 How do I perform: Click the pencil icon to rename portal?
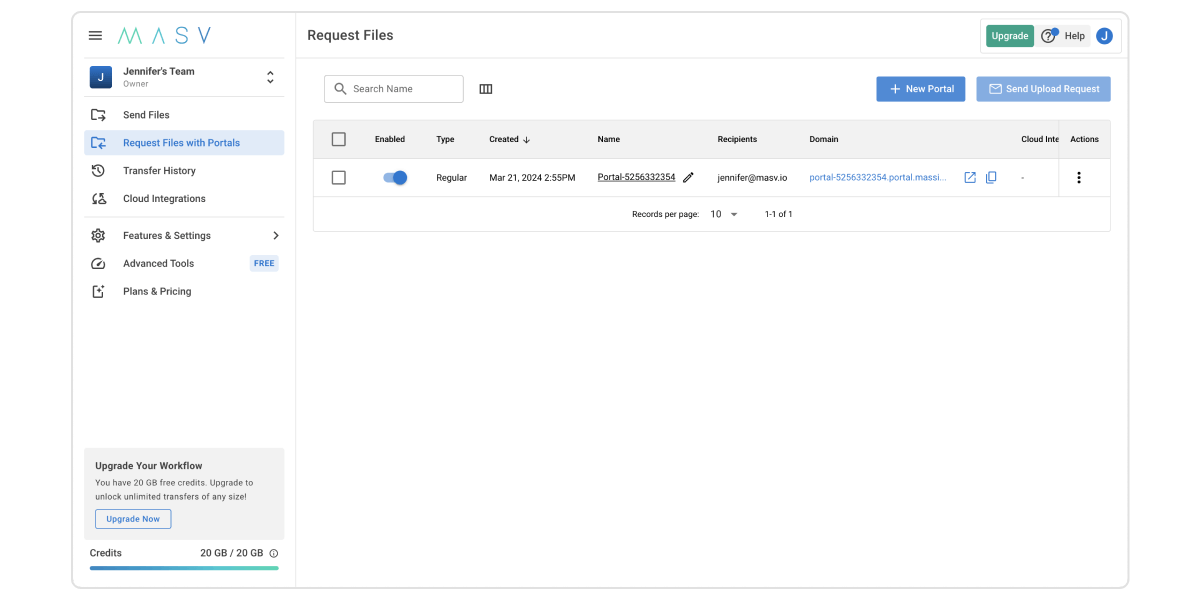[688, 178]
